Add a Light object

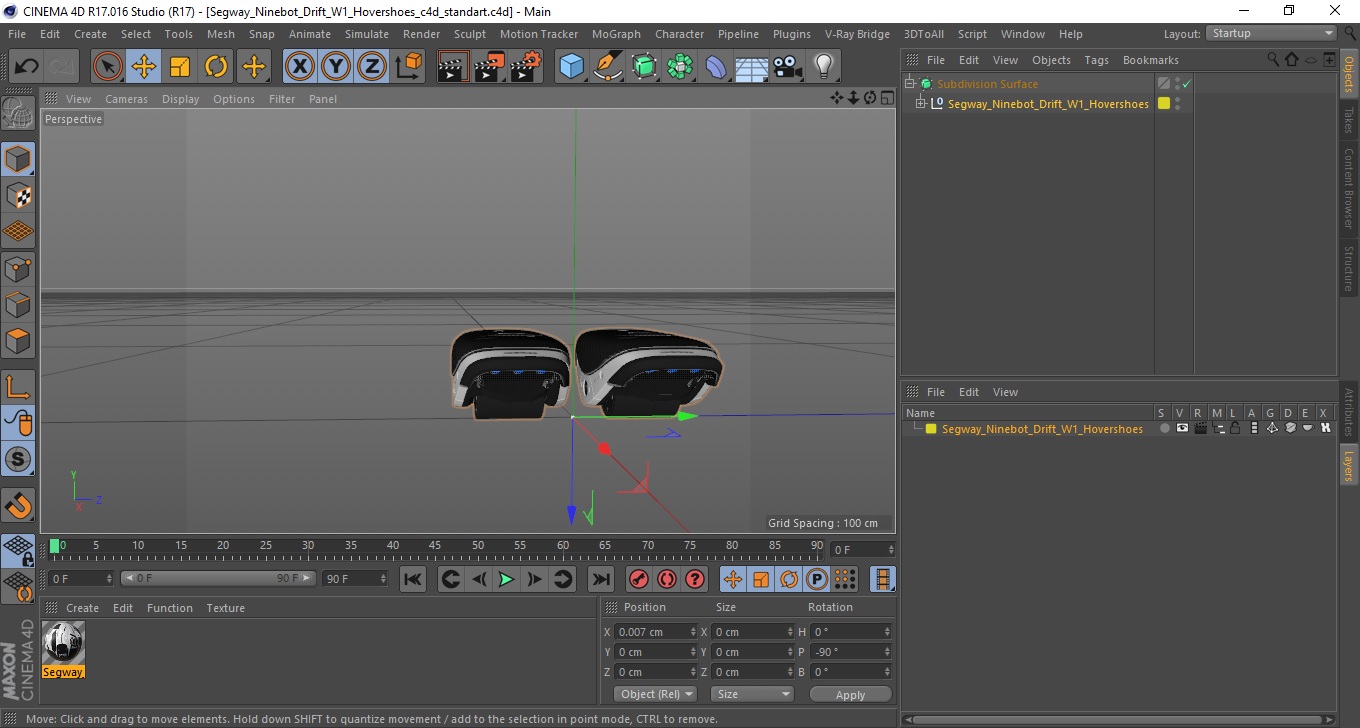click(x=824, y=67)
